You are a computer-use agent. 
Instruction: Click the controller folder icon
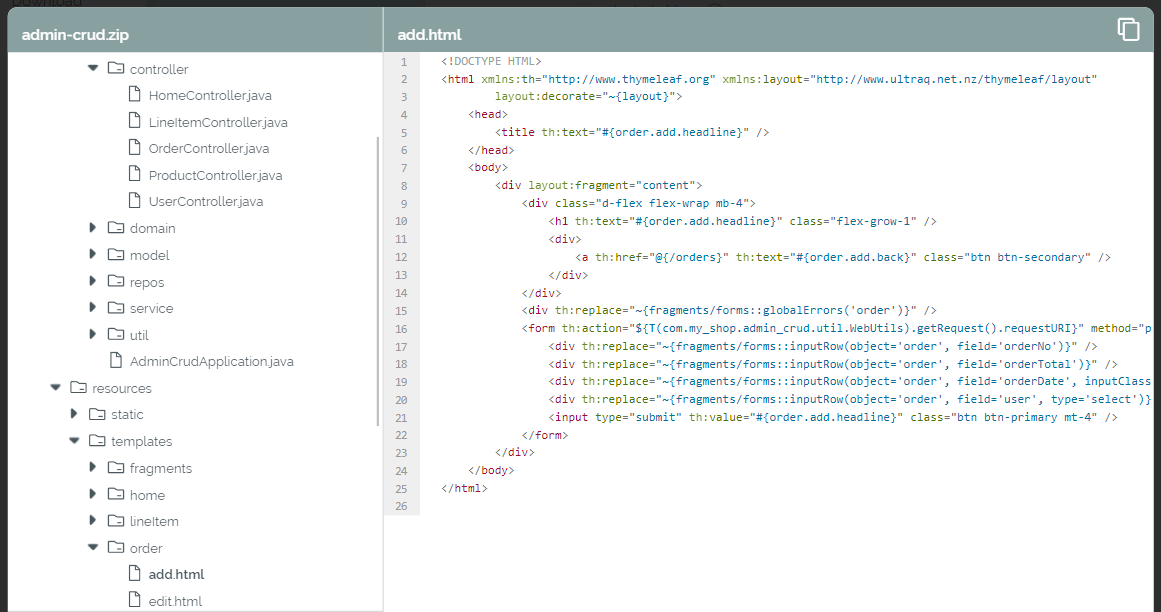click(116, 68)
